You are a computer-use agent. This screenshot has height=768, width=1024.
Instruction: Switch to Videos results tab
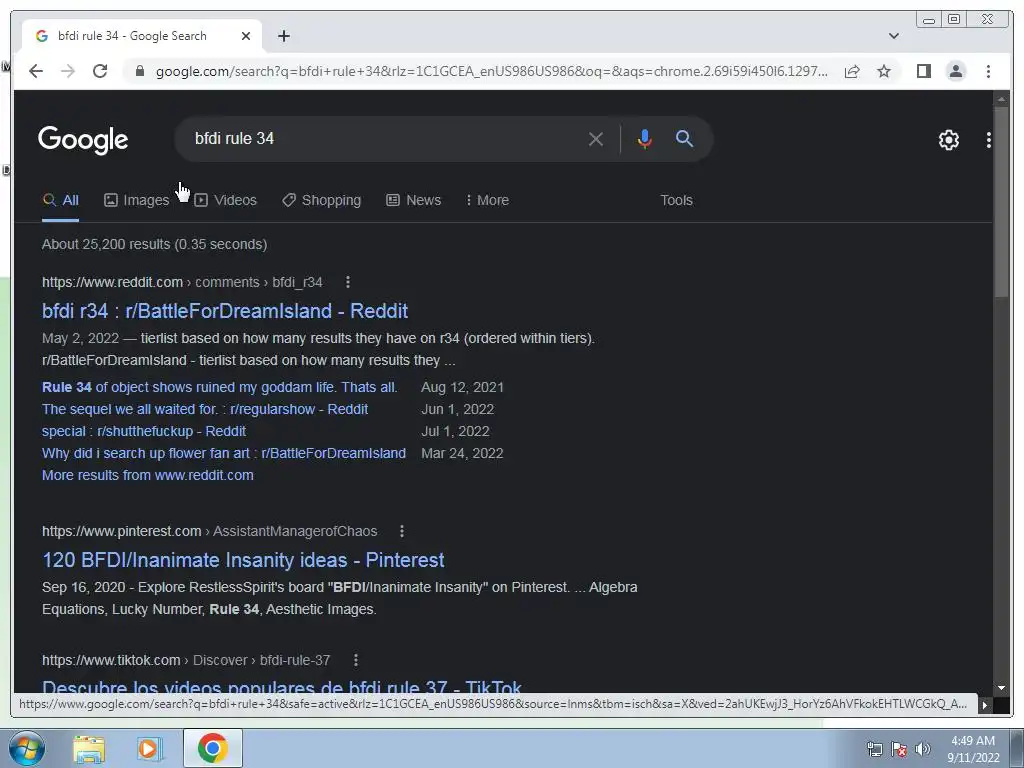pyautogui.click(x=226, y=200)
